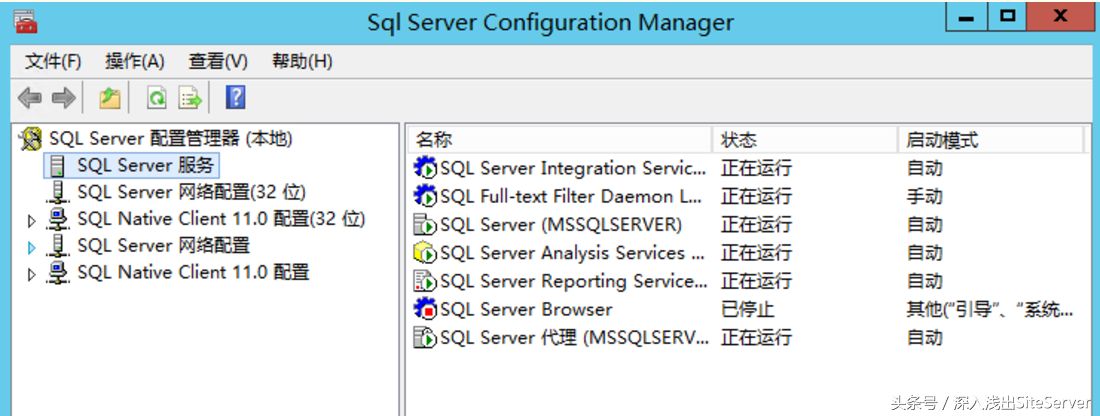Screen dimensions: 1100x416
Task: Click the 已停止 status of SQL Server Browser
Action: [747, 309]
